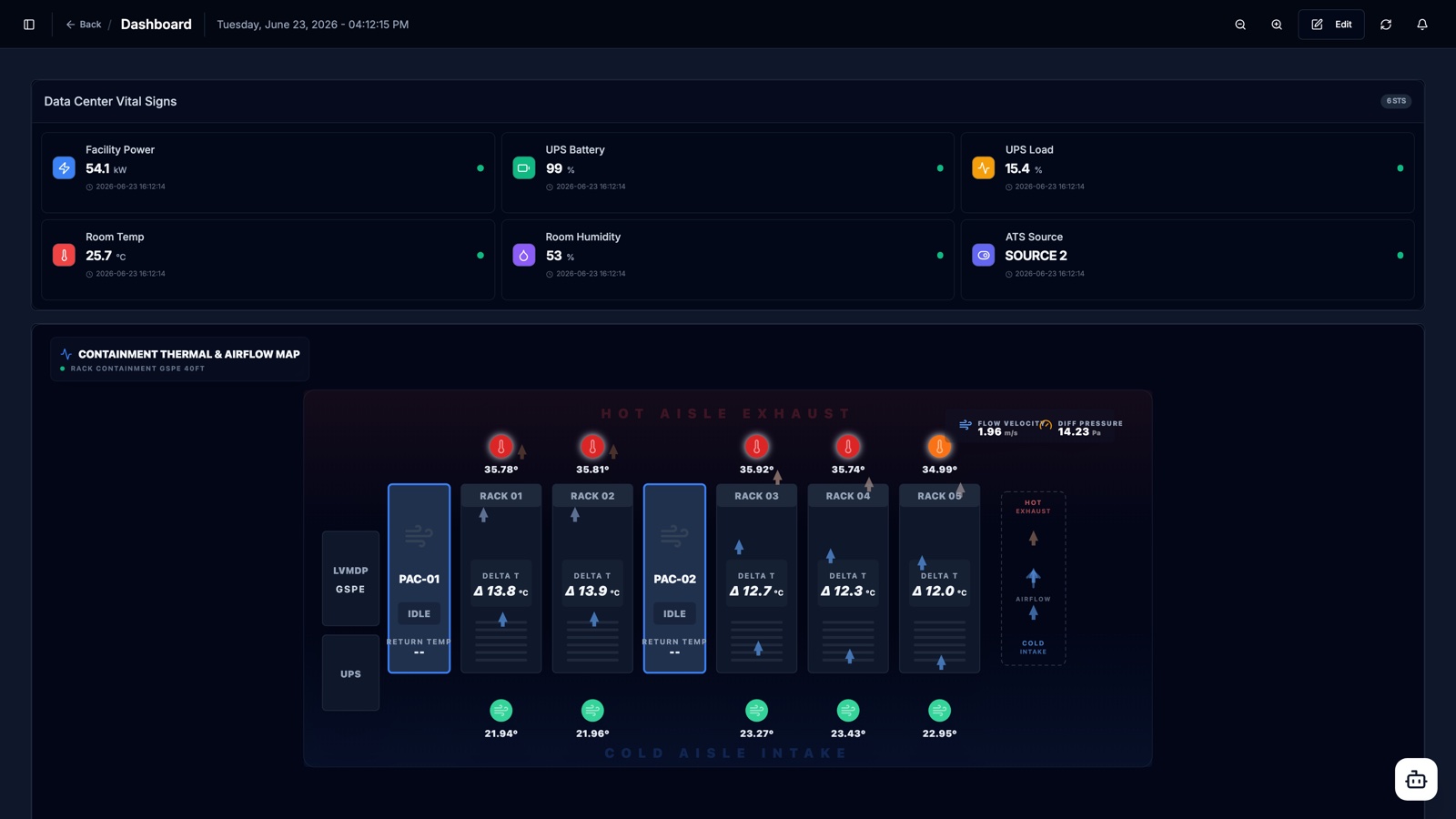Click UPS Battery 99 % value
Screen dimensions: 1456x819
coord(561,169)
